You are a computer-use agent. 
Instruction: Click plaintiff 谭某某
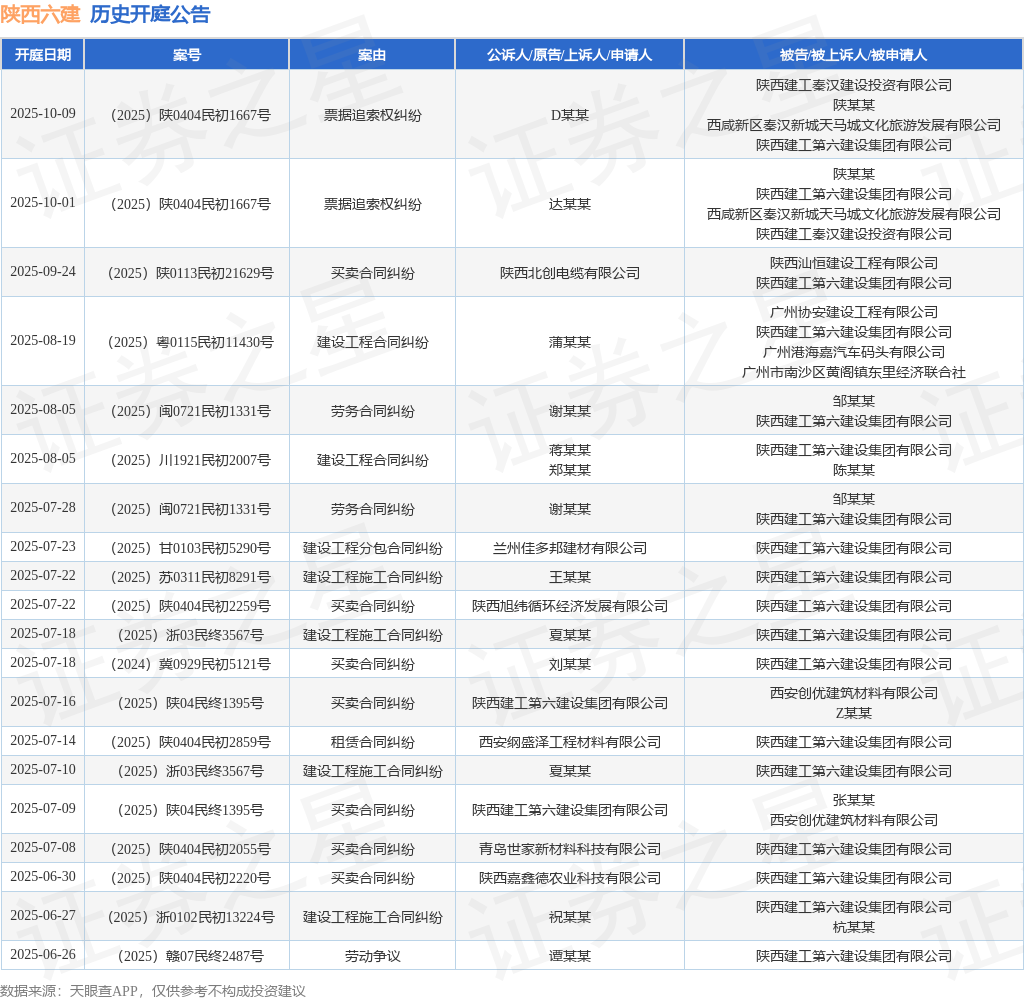click(x=569, y=956)
